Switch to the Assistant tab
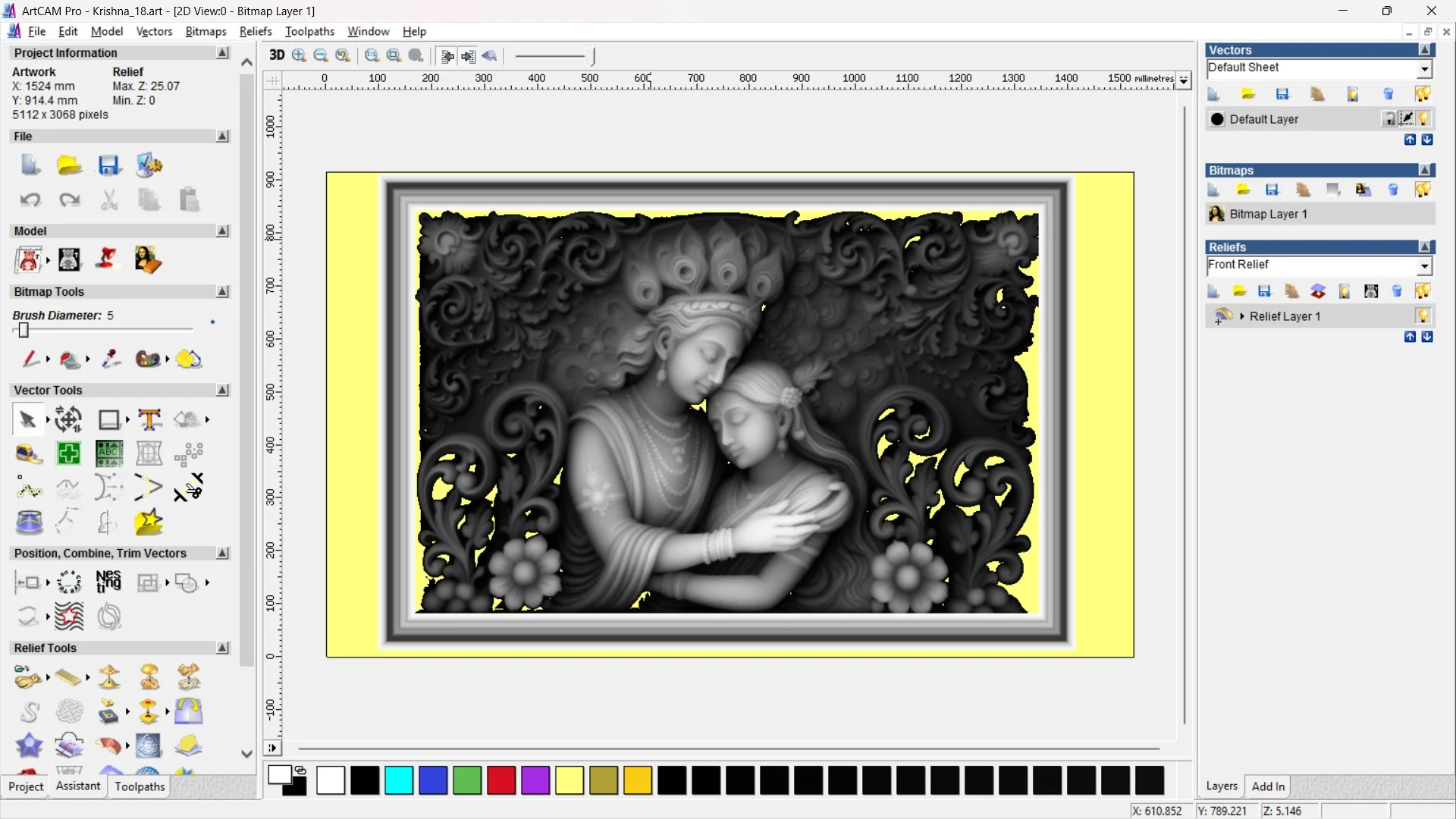Image resolution: width=1456 pixels, height=819 pixels. coord(77,786)
